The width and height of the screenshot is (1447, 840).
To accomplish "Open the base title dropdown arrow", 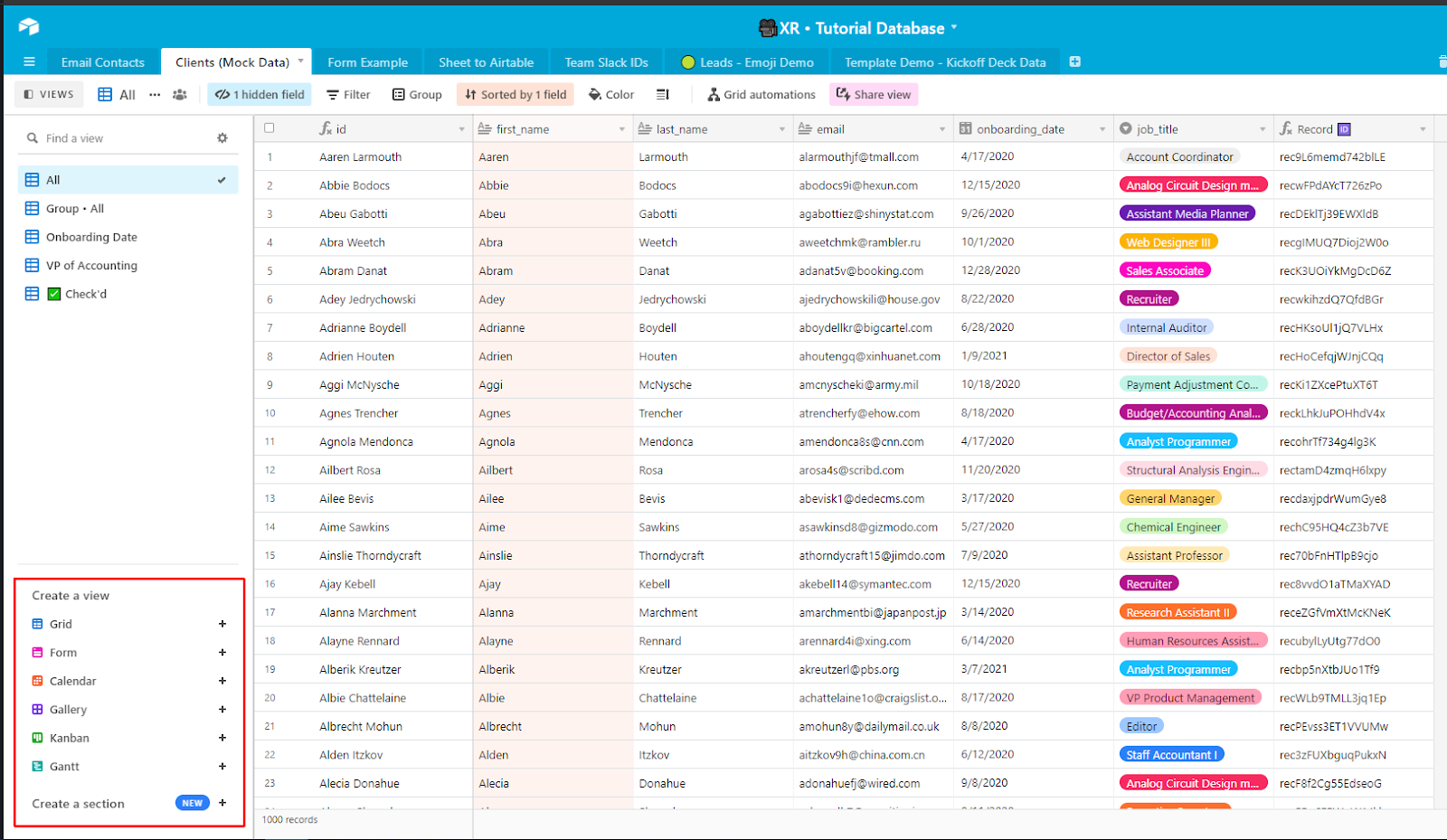I will click(x=954, y=28).
